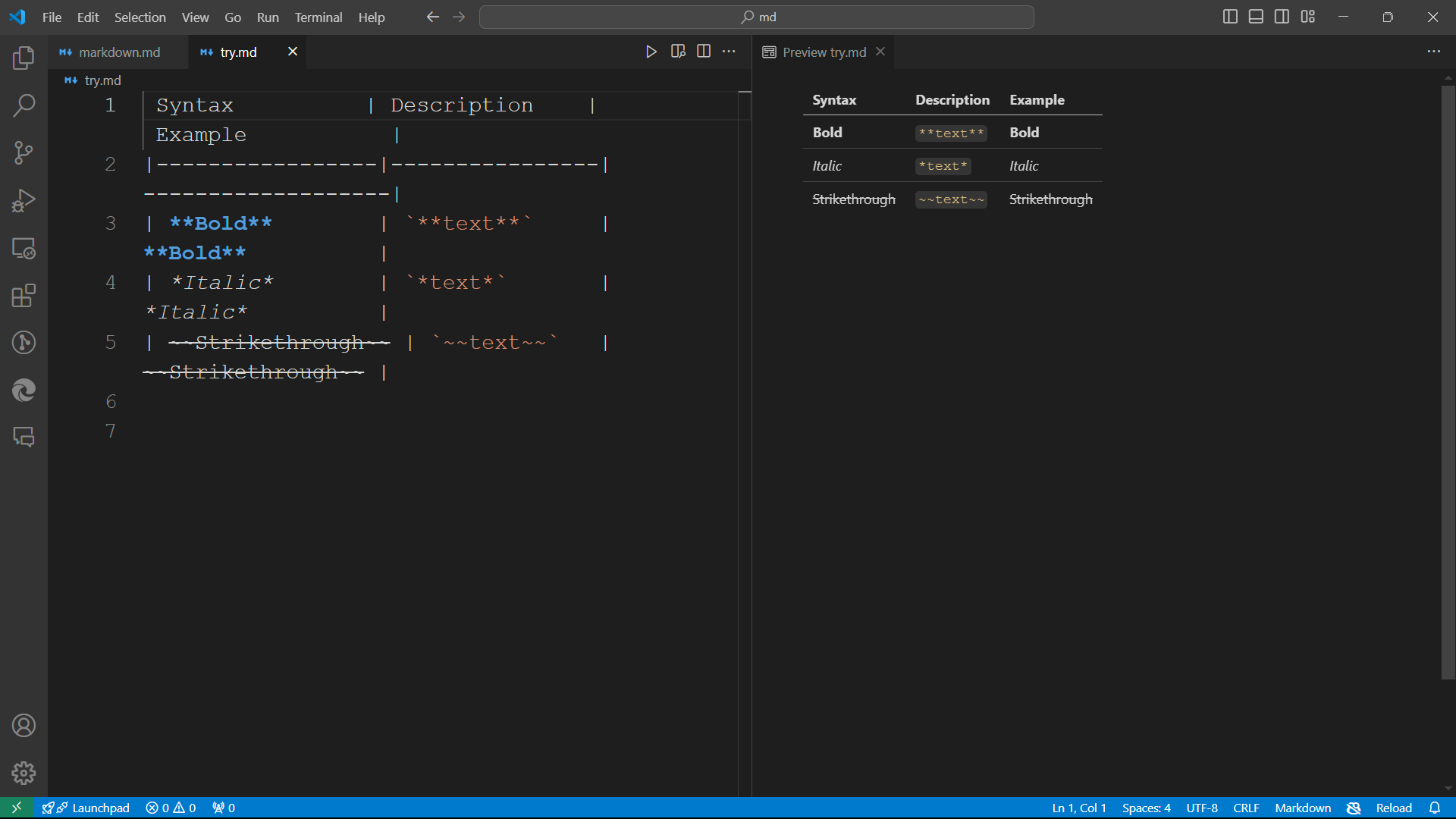Click the Italic cell in preview Example column
This screenshot has width=1456, height=819.
pyautogui.click(x=1023, y=166)
